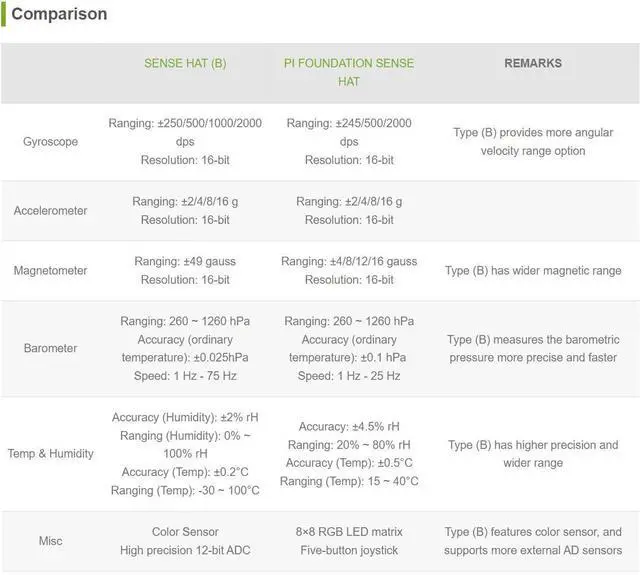Click the Comparison section heading
The image size is (640, 575).
pyautogui.click(x=59, y=15)
